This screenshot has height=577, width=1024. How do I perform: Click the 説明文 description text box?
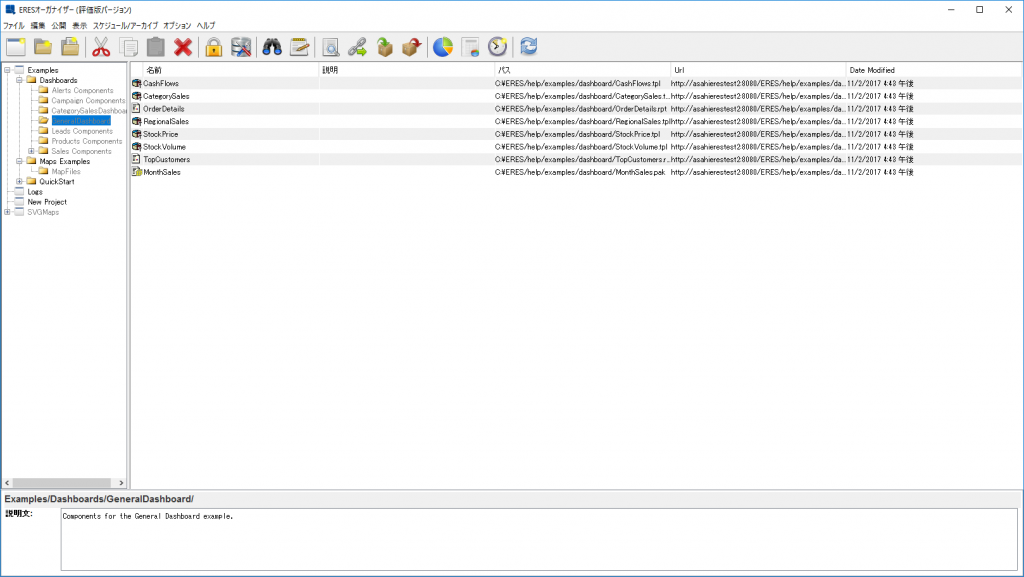pos(538,539)
